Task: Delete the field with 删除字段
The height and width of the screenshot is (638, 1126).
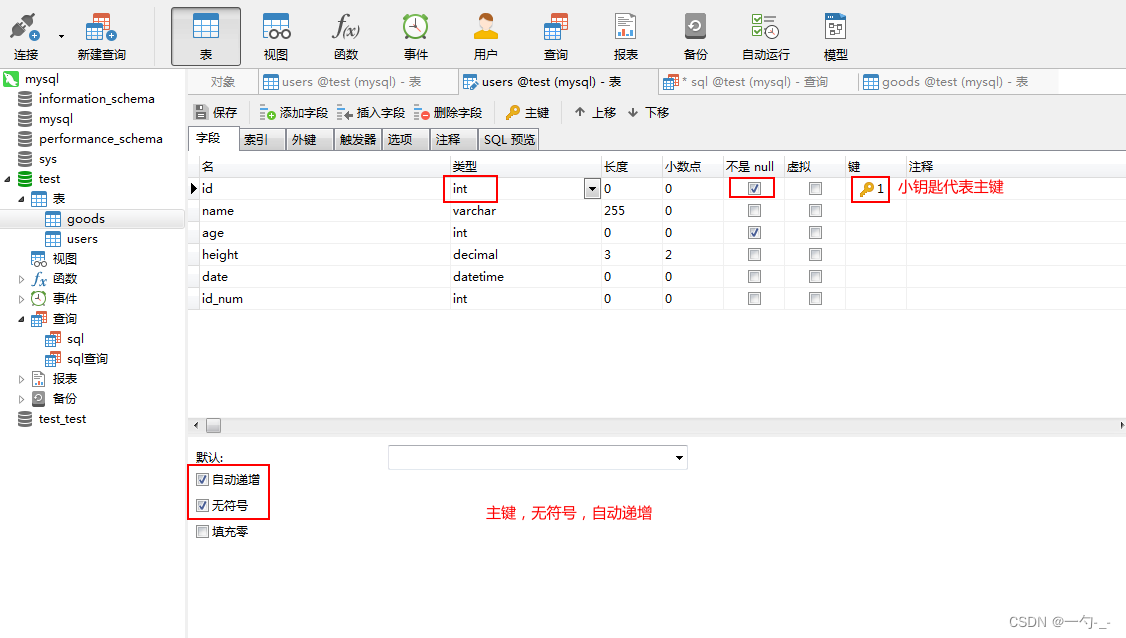Action: 447,113
